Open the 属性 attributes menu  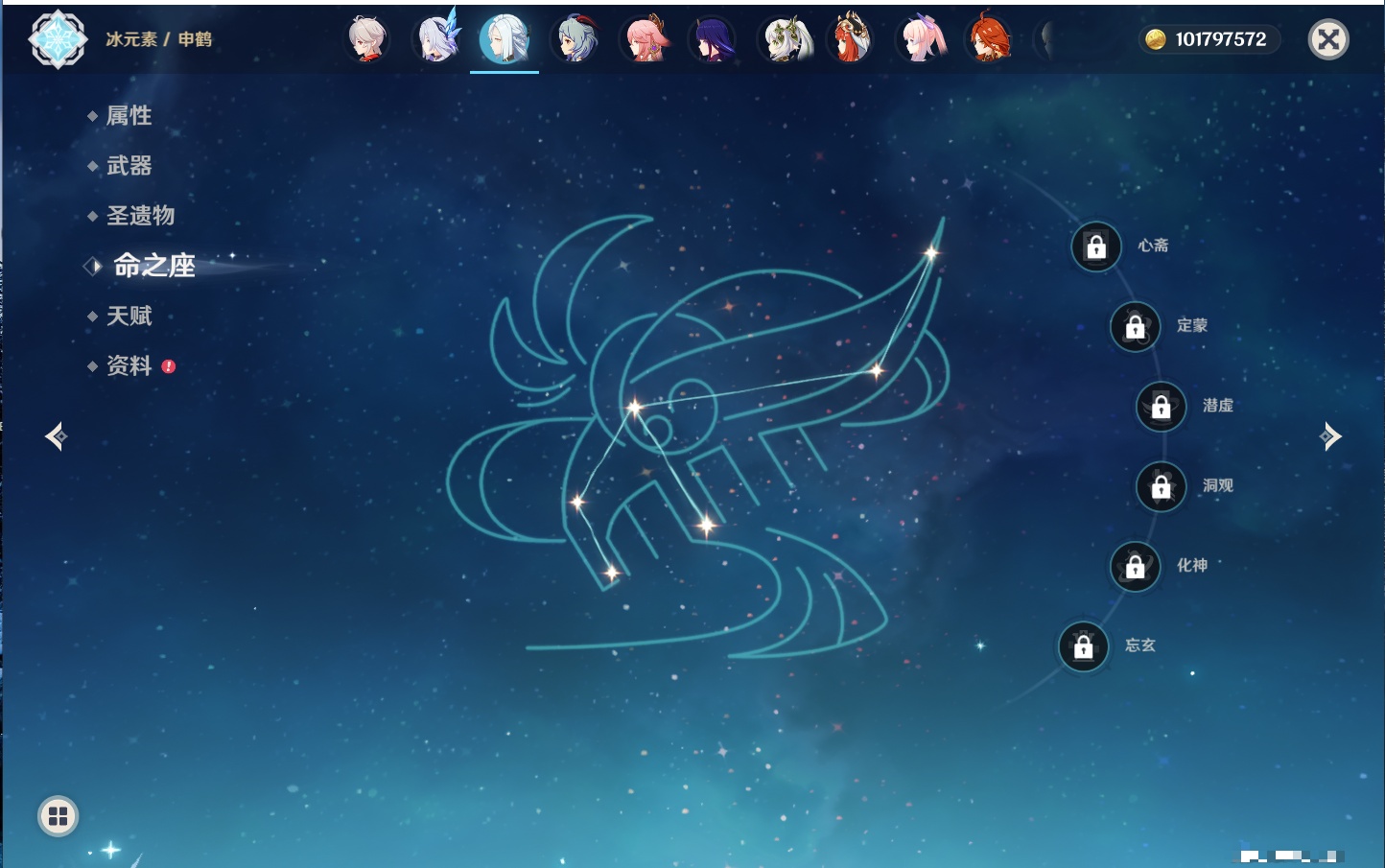click(x=129, y=116)
